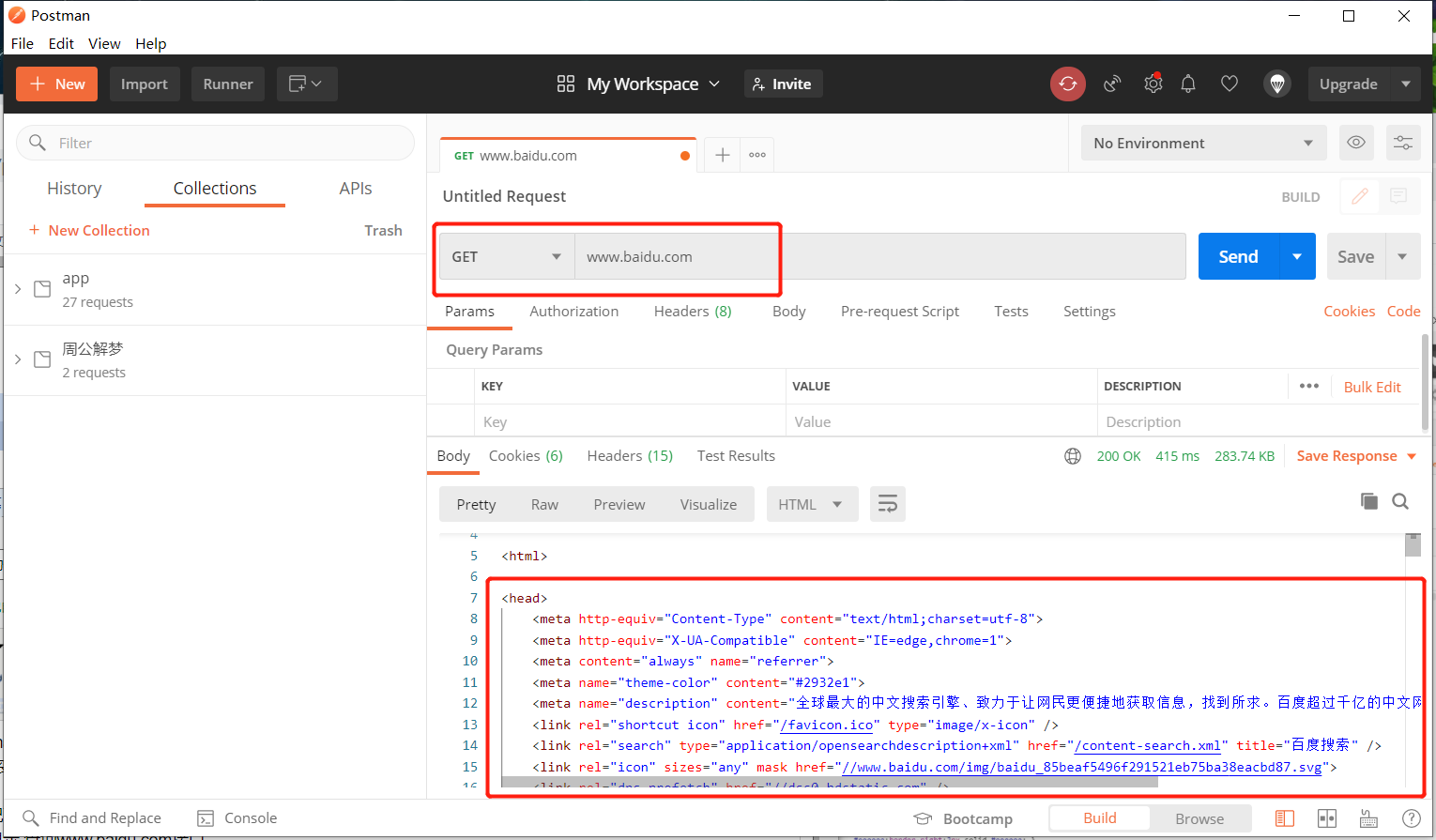This screenshot has width=1436, height=840.
Task: Open the comments icon beside BUILD
Action: pyautogui.click(x=1398, y=196)
